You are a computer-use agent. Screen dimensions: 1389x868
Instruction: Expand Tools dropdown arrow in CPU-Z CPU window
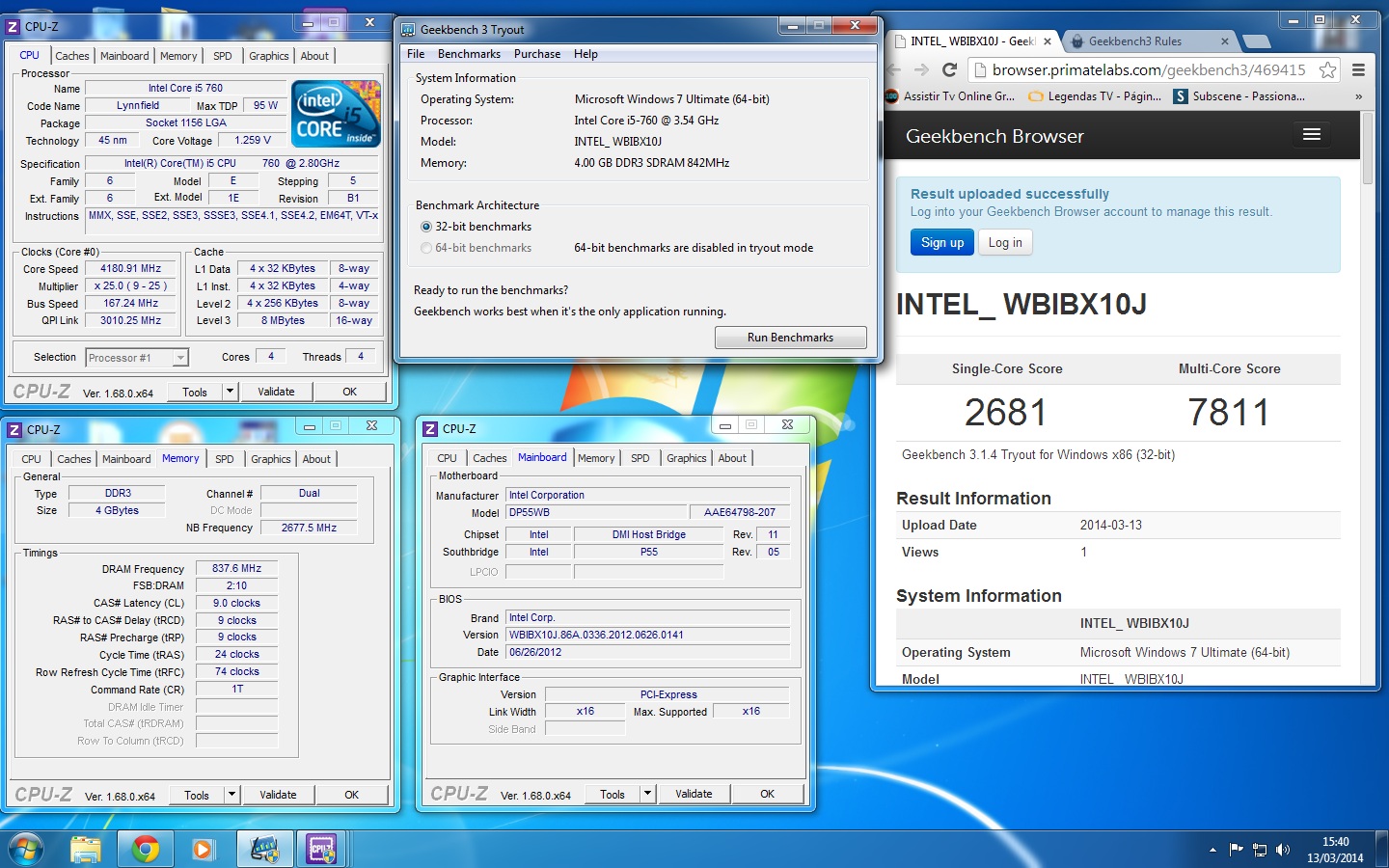coord(230,392)
